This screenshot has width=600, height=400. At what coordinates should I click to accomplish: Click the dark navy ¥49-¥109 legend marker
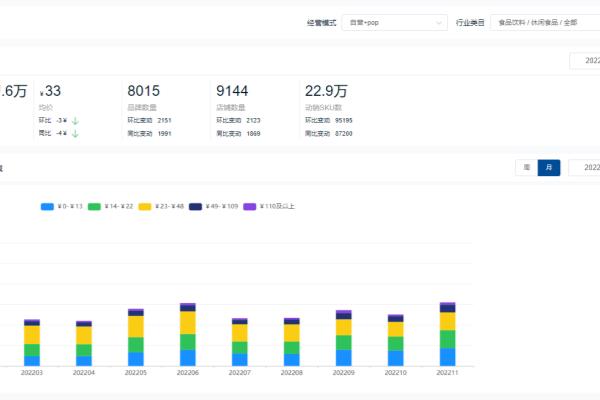tap(196, 207)
